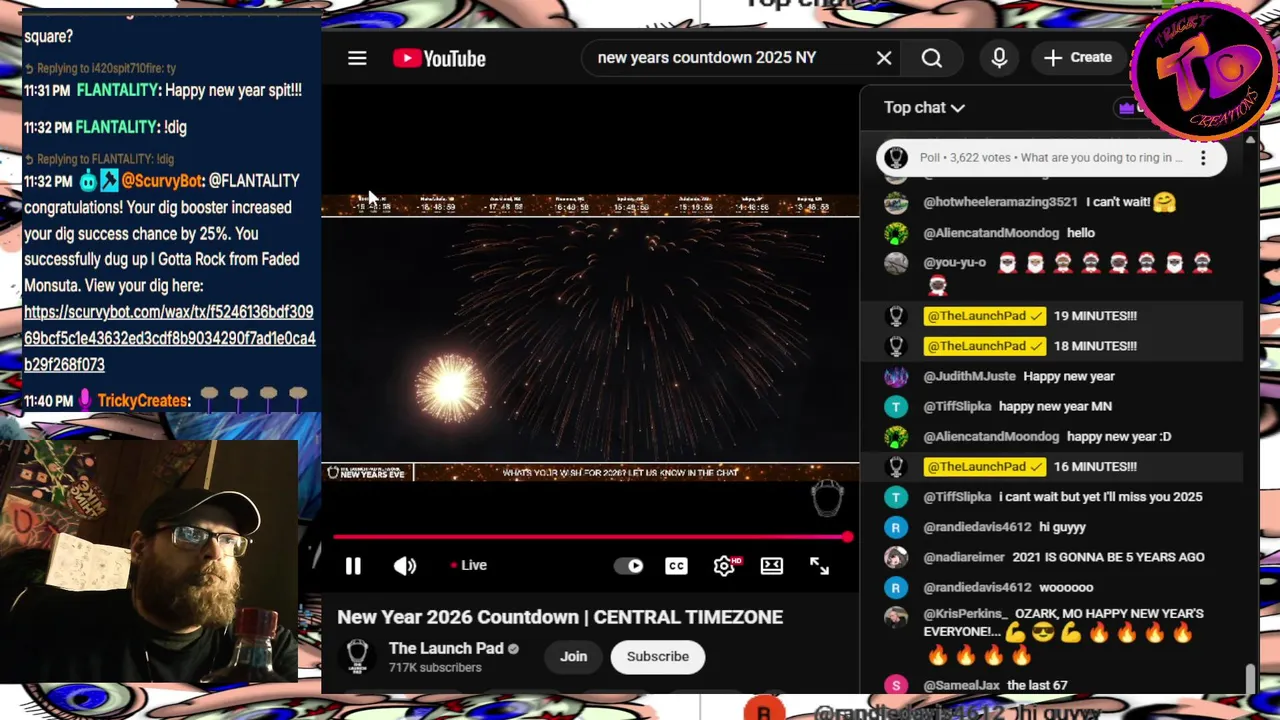Select FLANTALITY username on the !dig message
The height and width of the screenshot is (720, 1280).
point(116,127)
